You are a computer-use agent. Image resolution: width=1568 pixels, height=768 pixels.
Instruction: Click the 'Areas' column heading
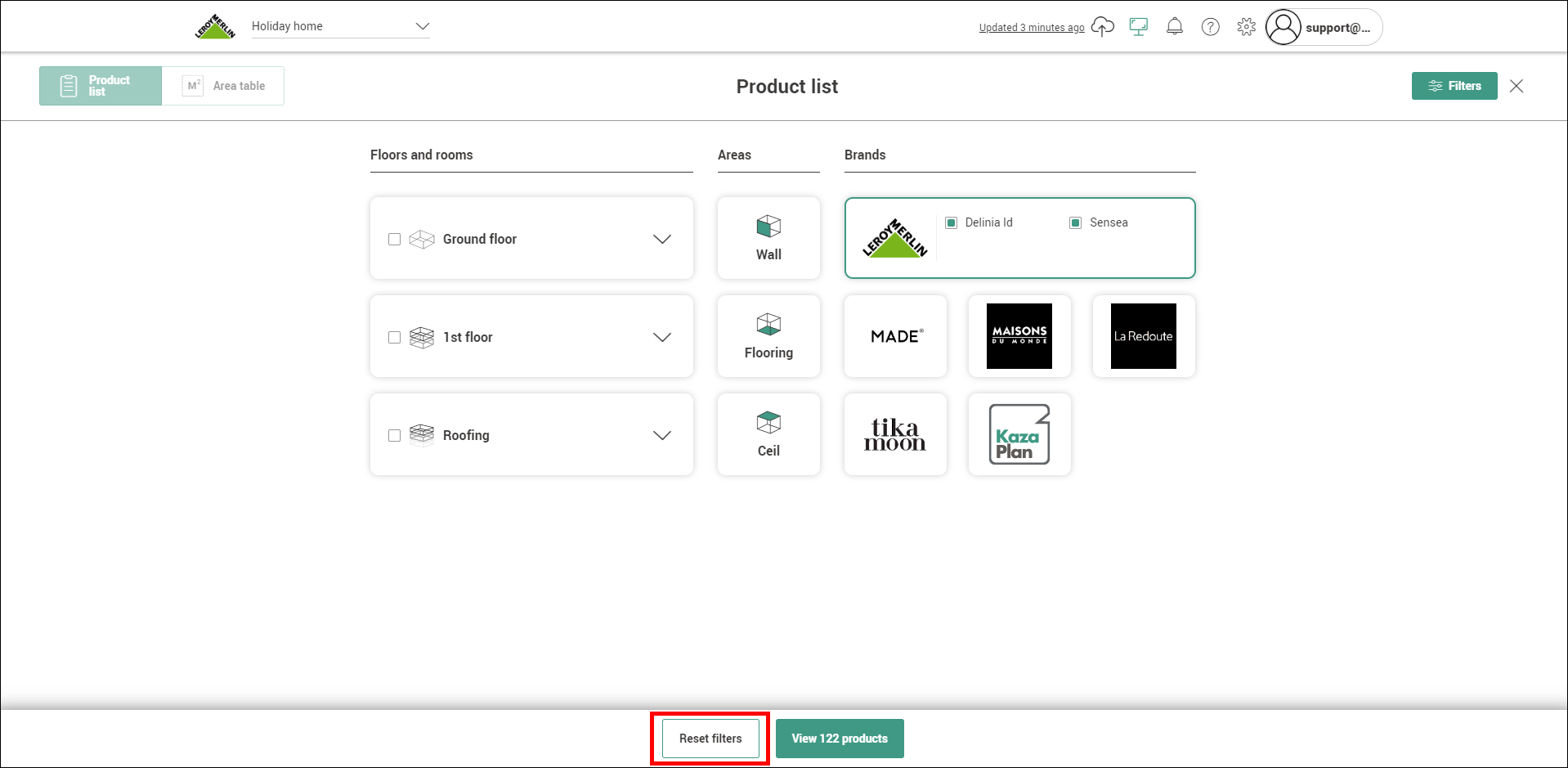734,155
